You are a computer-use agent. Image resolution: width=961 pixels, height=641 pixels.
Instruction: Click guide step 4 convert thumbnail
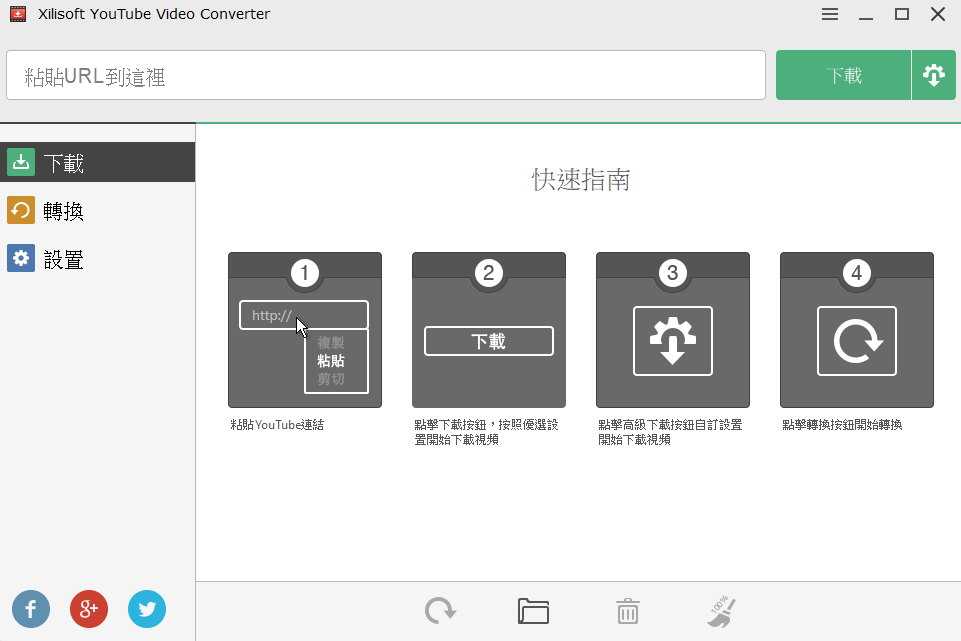click(x=856, y=330)
